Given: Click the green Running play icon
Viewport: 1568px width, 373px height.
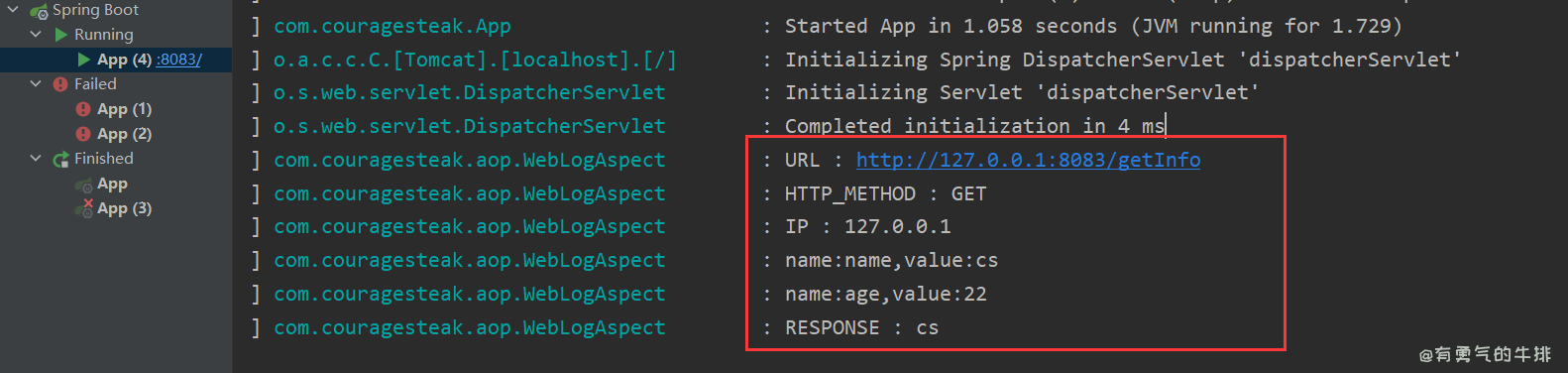Looking at the screenshot, I should point(61,35).
